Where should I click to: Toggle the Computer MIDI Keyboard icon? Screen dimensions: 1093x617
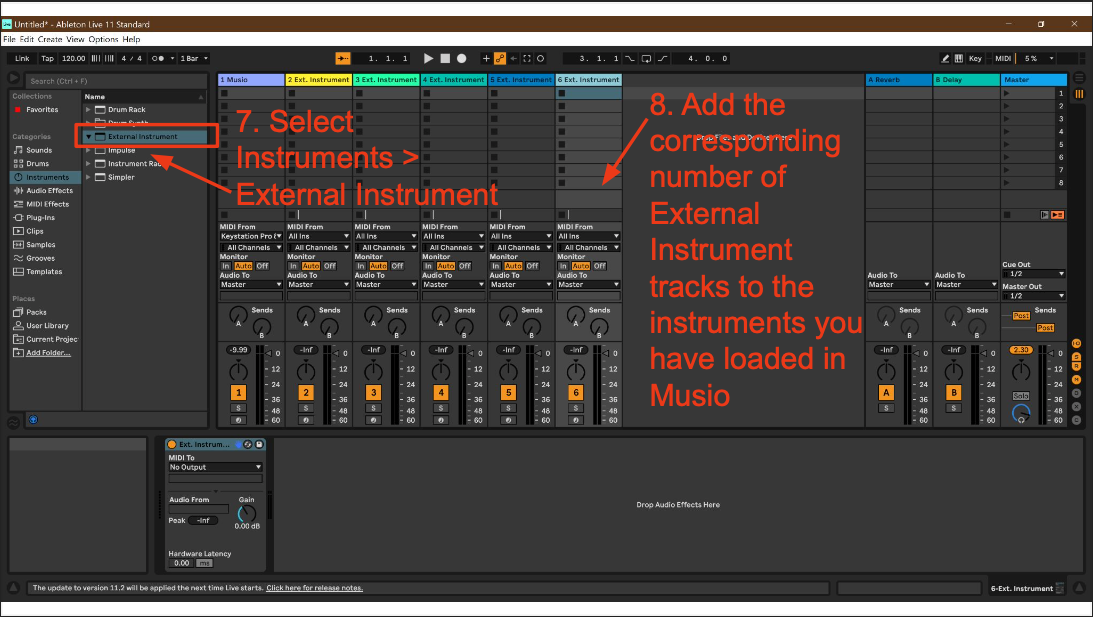(x=958, y=59)
